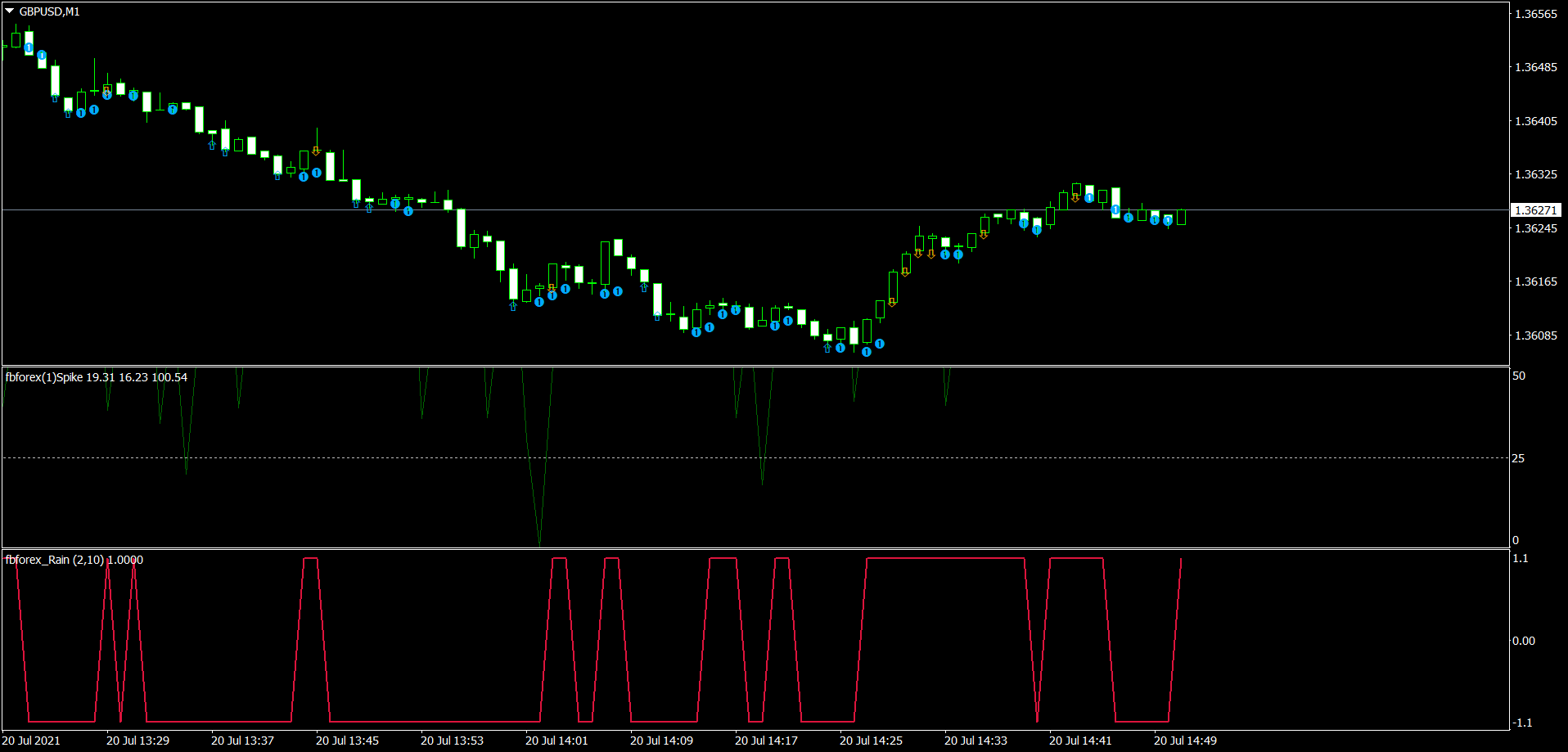This screenshot has height=752, width=1568.
Task: Click the deepest Spike trough touching zero
Action: (x=539, y=542)
